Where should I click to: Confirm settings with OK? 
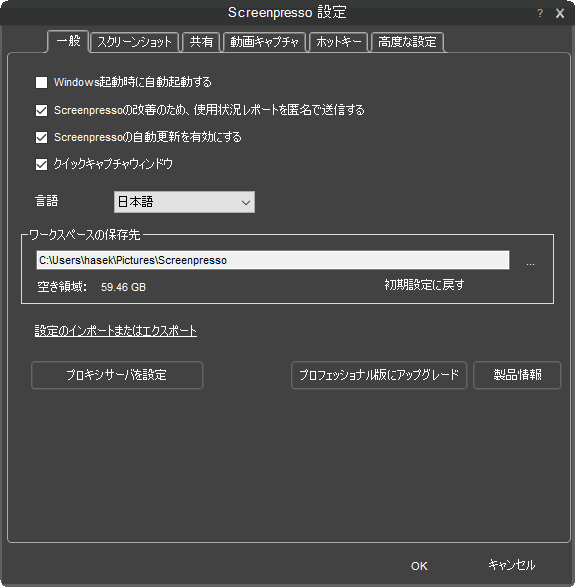(x=419, y=566)
